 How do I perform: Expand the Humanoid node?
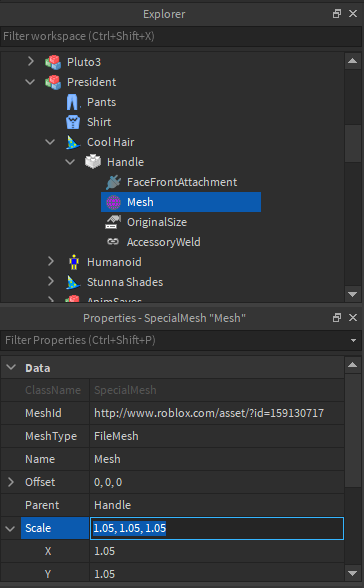[x=51, y=261]
